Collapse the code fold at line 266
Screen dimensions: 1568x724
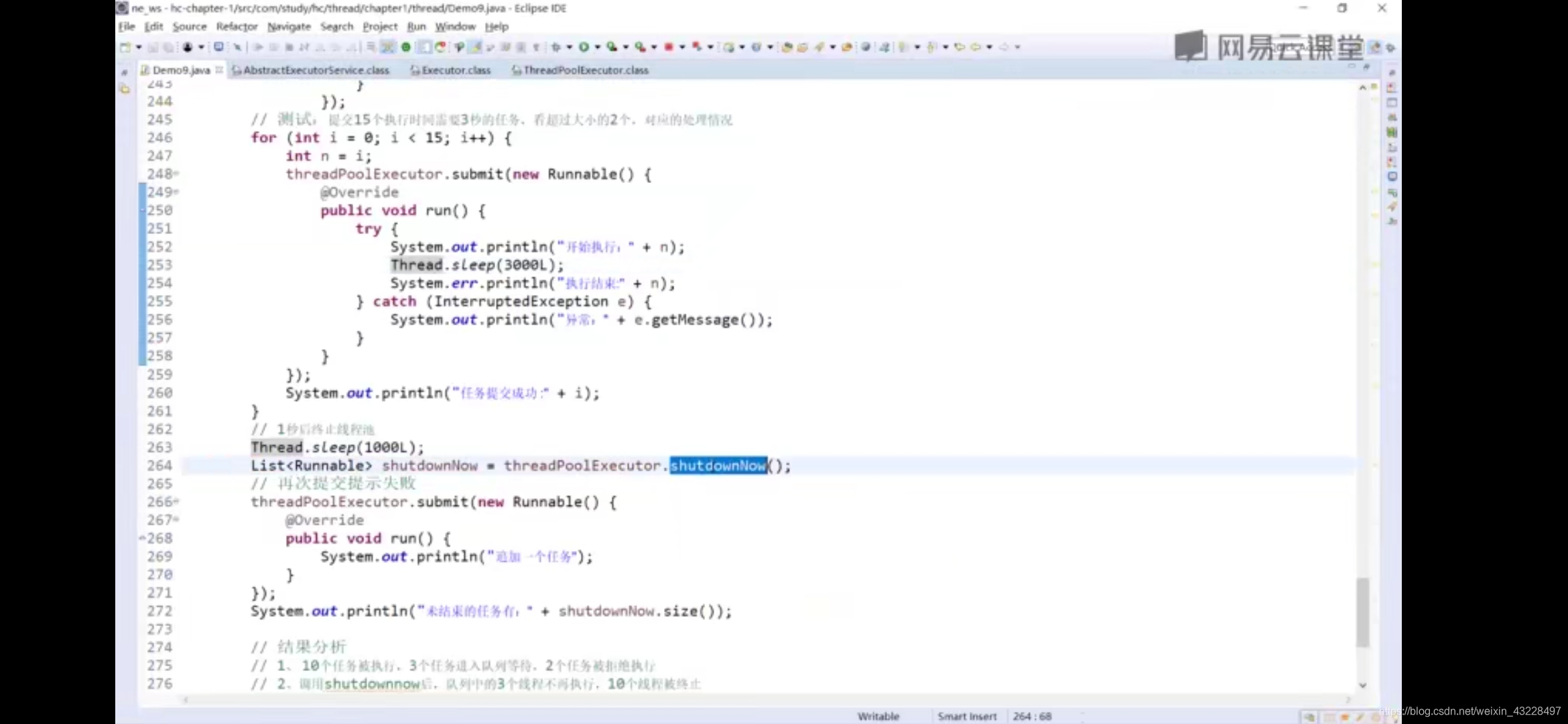[177, 501]
